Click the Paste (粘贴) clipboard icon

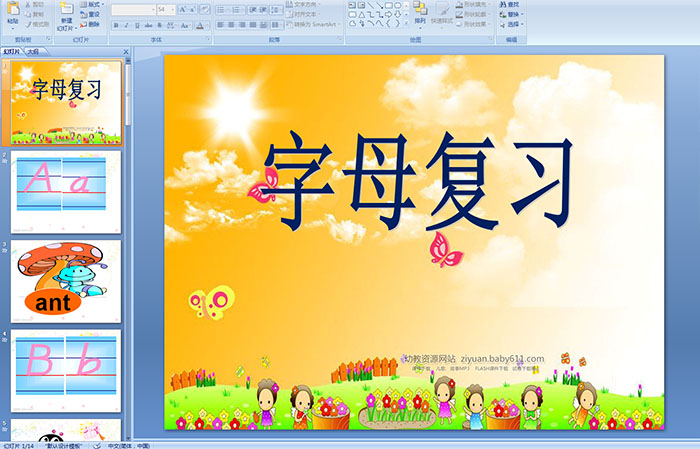point(13,9)
